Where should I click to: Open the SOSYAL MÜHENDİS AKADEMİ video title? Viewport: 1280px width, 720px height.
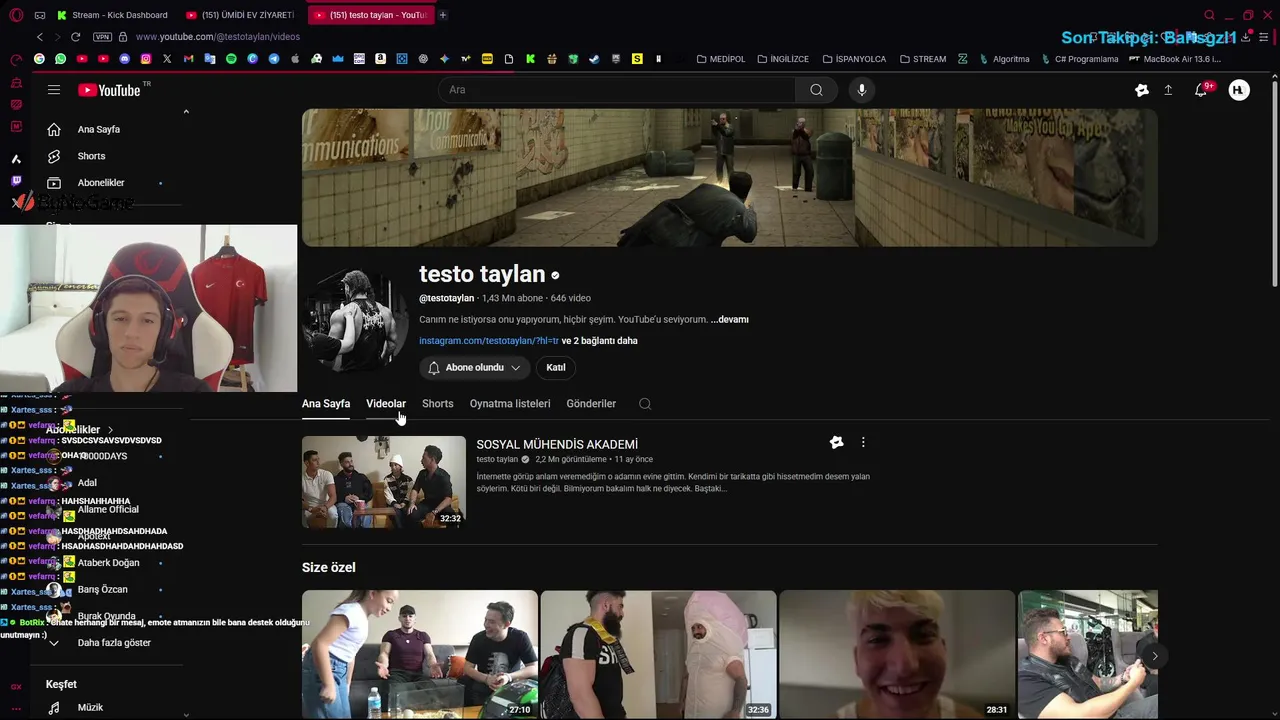pos(557,444)
